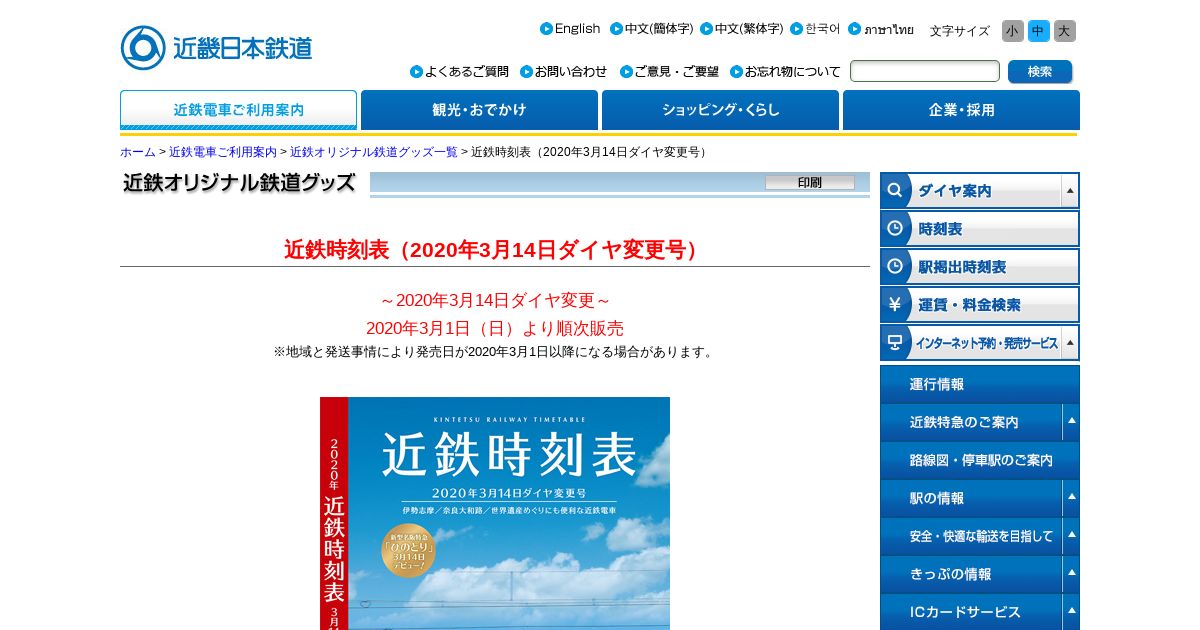
Task: Open お問い合わせ contact link
Action: pyautogui.click(x=564, y=72)
